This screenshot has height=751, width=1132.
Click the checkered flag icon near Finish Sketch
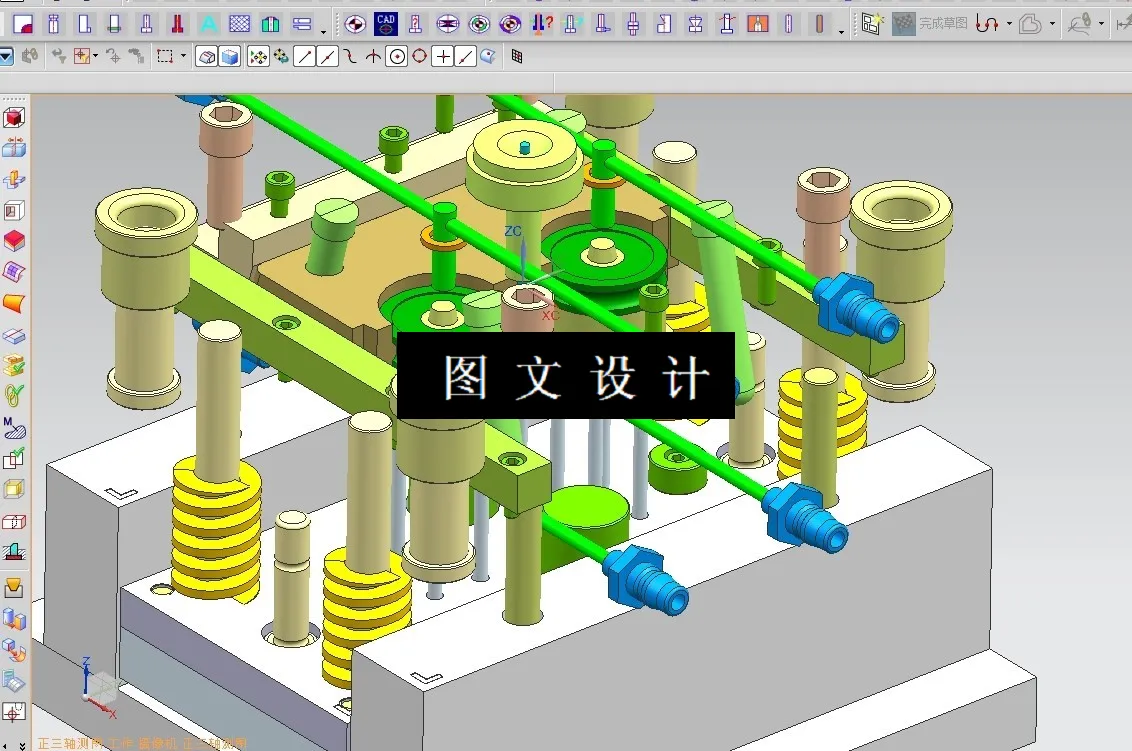click(903, 22)
